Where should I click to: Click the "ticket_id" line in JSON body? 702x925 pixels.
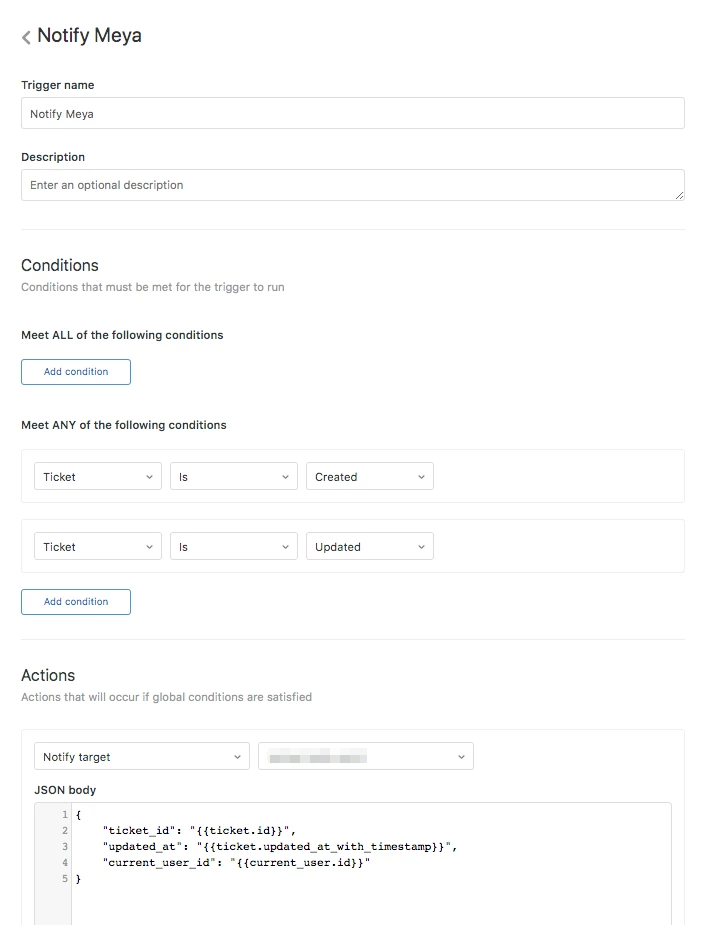tap(199, 831)
